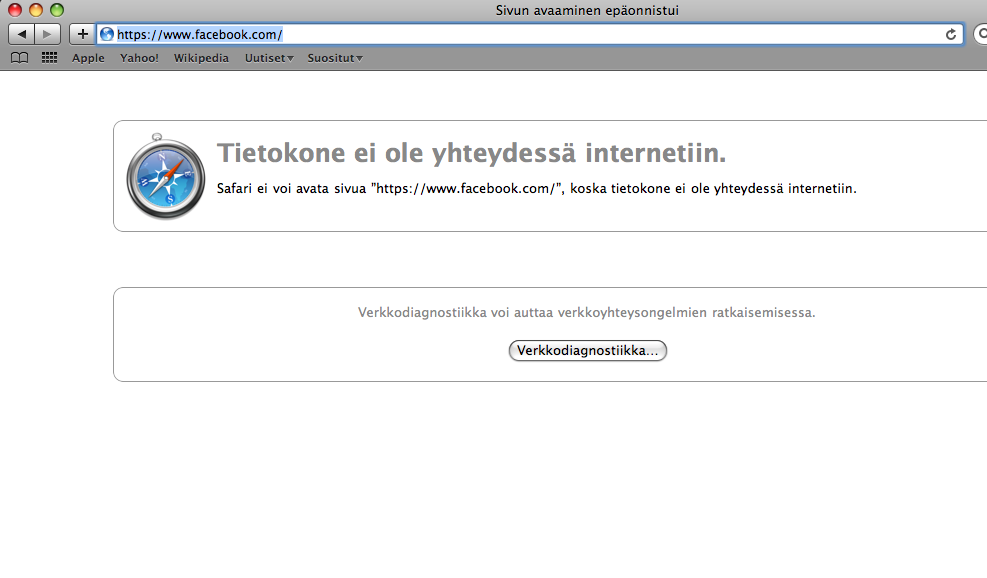Open the Apple bookmark
987x578 pixels.
(88, 58)
